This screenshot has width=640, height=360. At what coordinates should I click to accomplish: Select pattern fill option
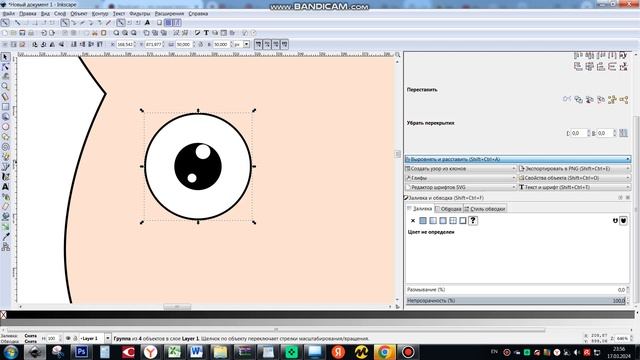pyautogui.click(x=453, y=221)
